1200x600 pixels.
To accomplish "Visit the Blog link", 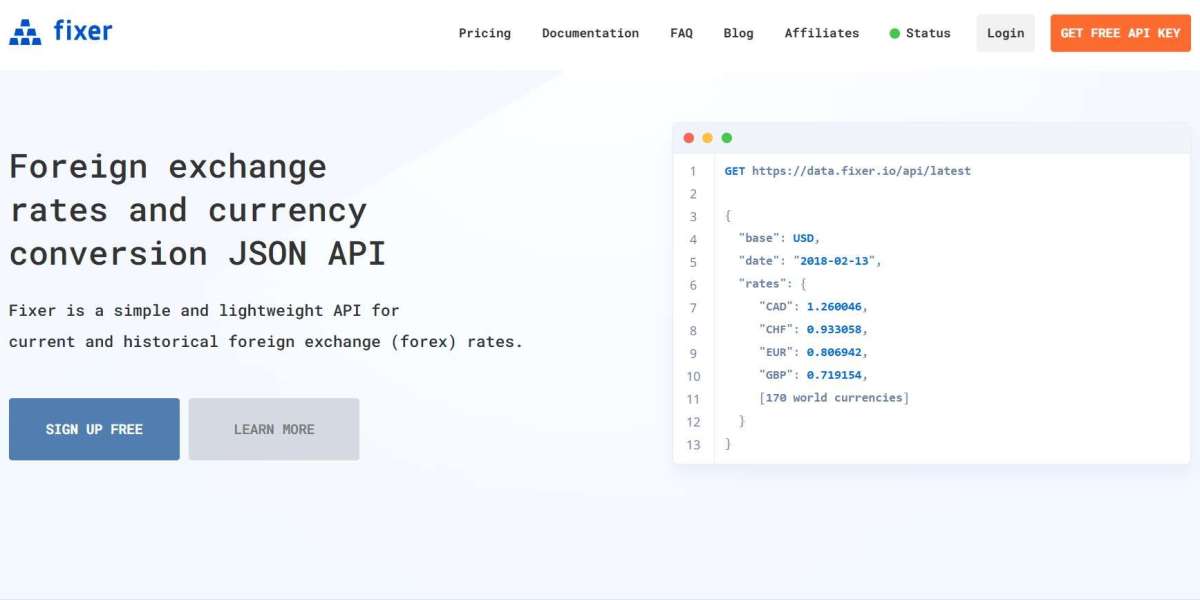I will (739, 33).
